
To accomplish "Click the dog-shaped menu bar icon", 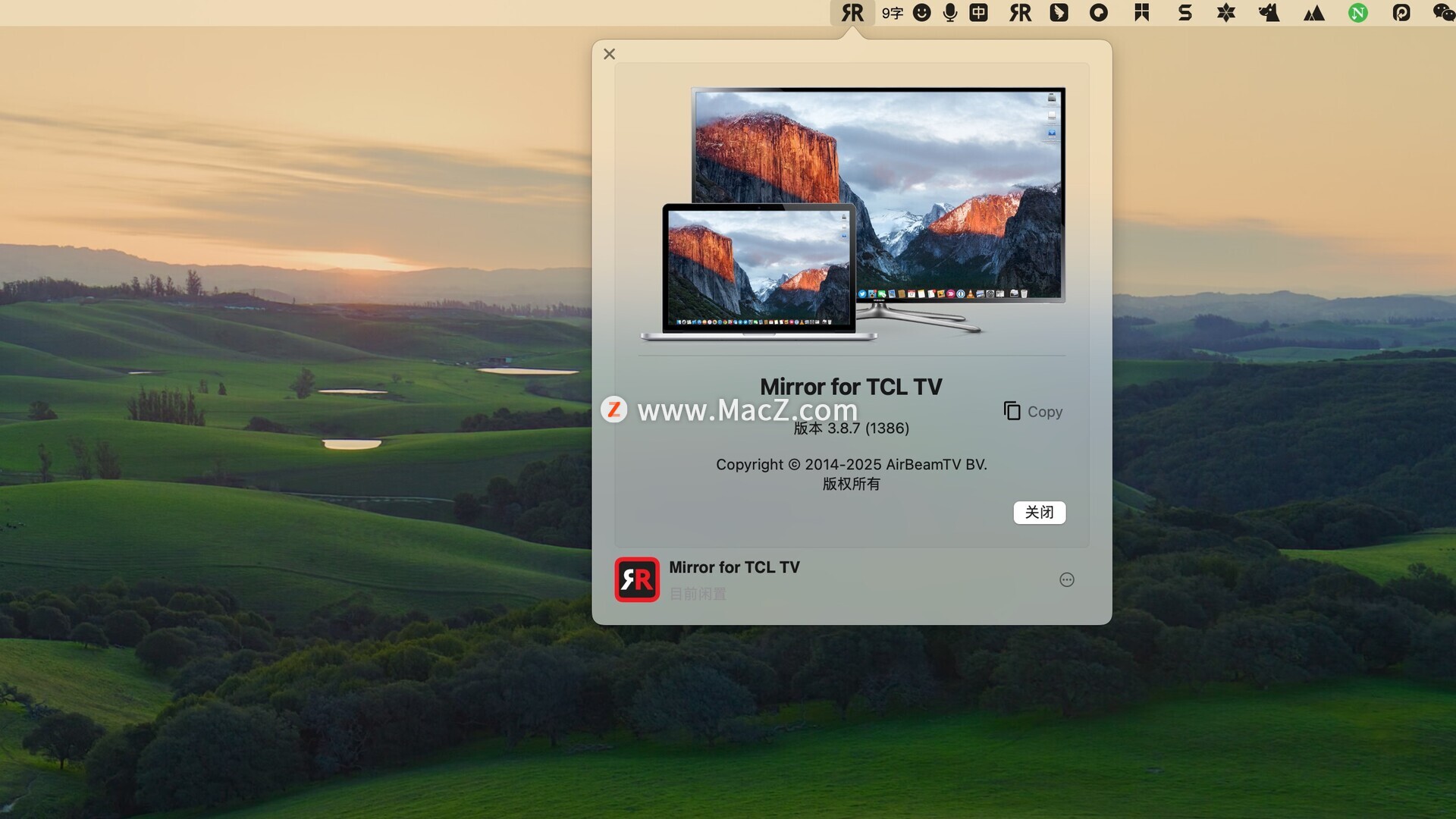I will coord(1269,13).
